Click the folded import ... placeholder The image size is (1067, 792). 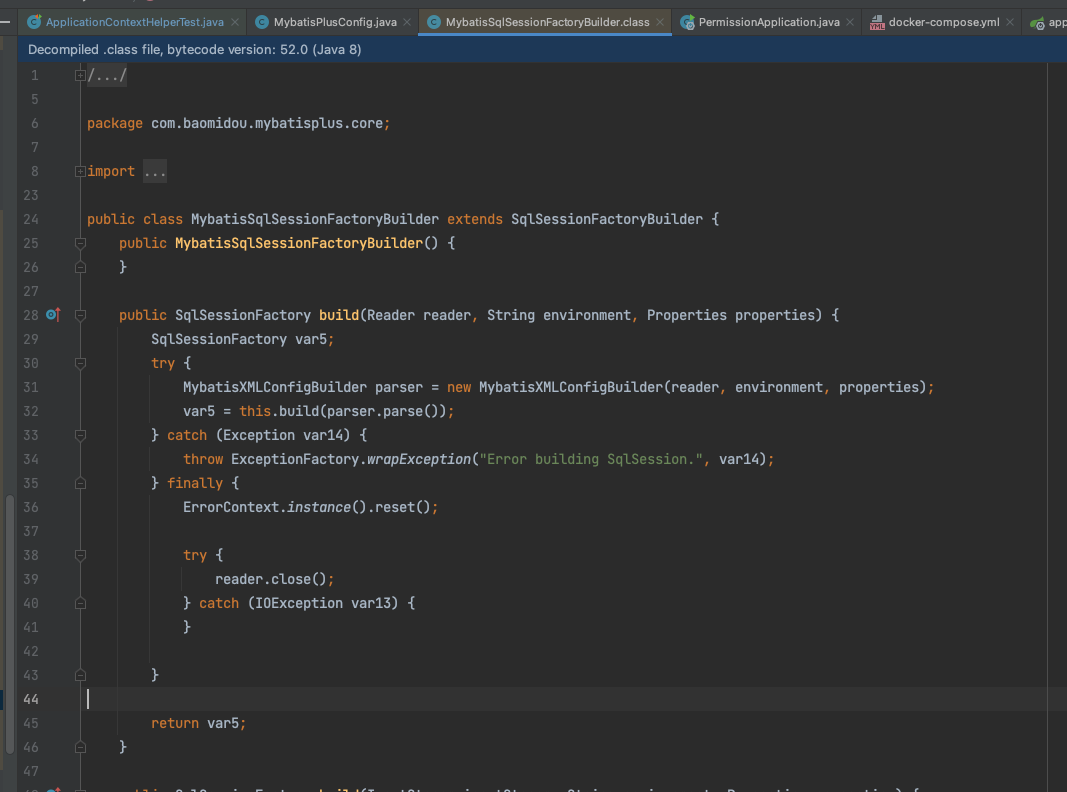pyautogui.click(x=154, y=171)
